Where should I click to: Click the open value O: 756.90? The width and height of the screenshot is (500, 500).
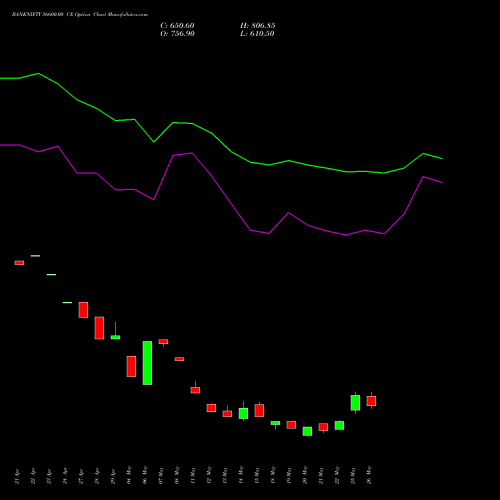(x=177, y=34)
